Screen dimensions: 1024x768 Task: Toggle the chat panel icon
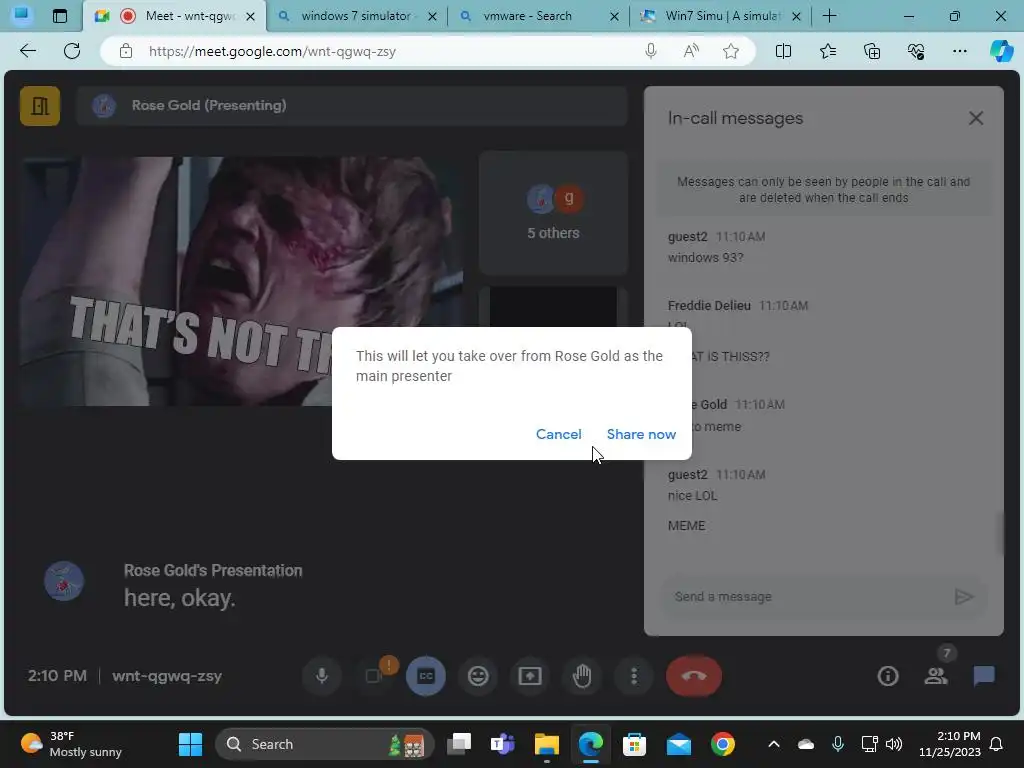coord(984,676)
